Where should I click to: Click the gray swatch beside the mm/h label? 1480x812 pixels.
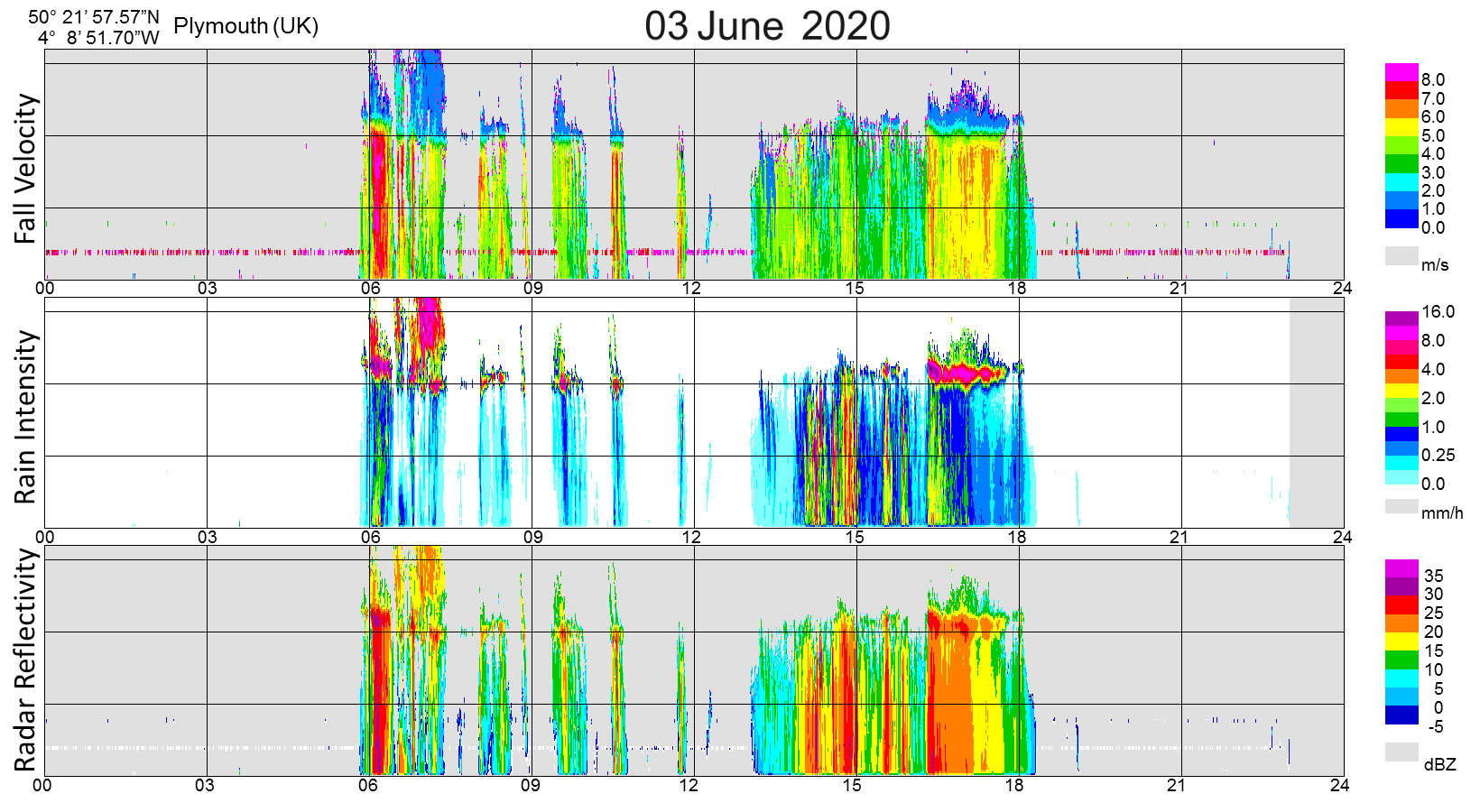pos(1402,506)
